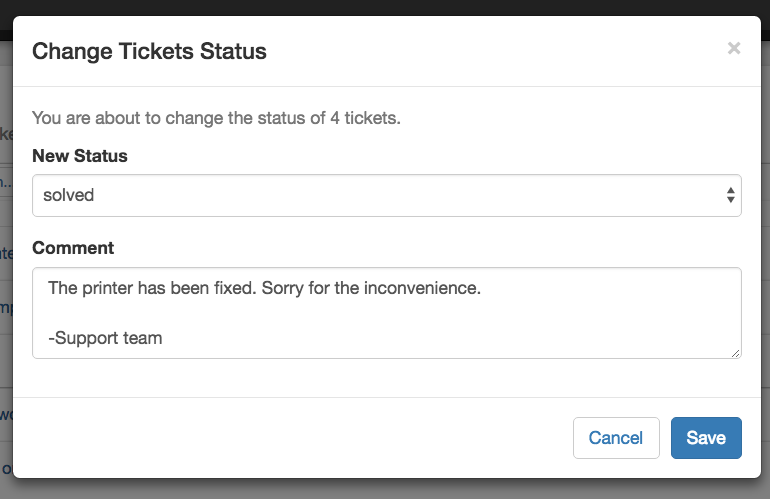Cancel the status change
770x499 pixels.
tap(615, 438)
